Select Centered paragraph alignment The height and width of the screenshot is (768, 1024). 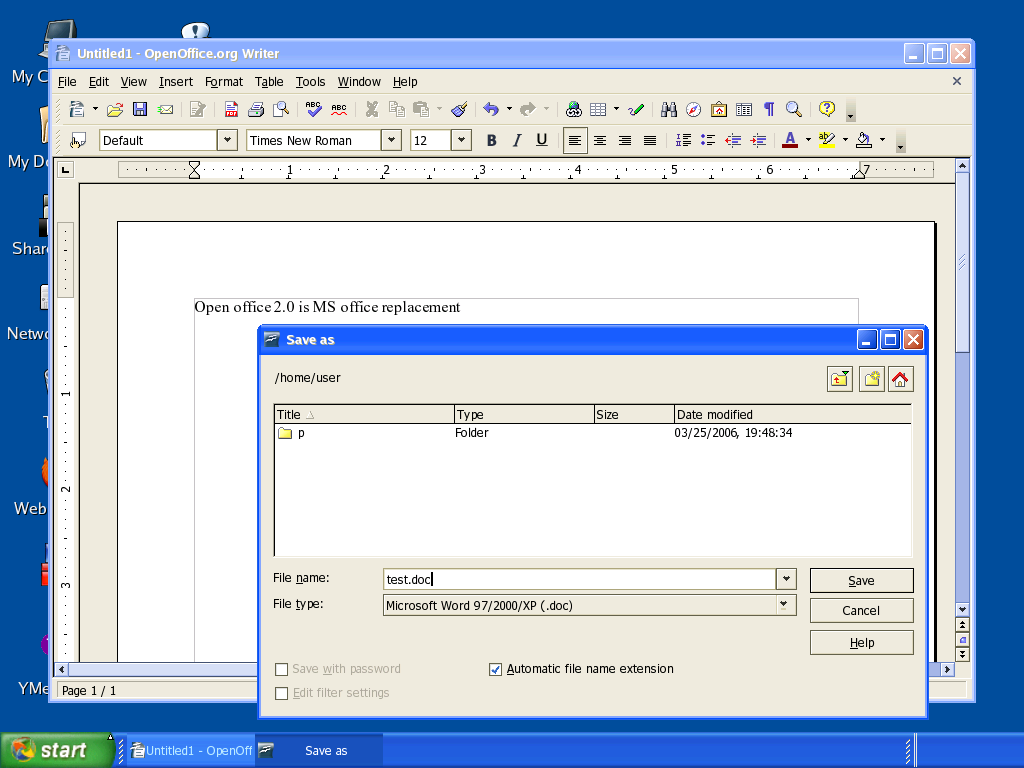[x=600, y=140]
